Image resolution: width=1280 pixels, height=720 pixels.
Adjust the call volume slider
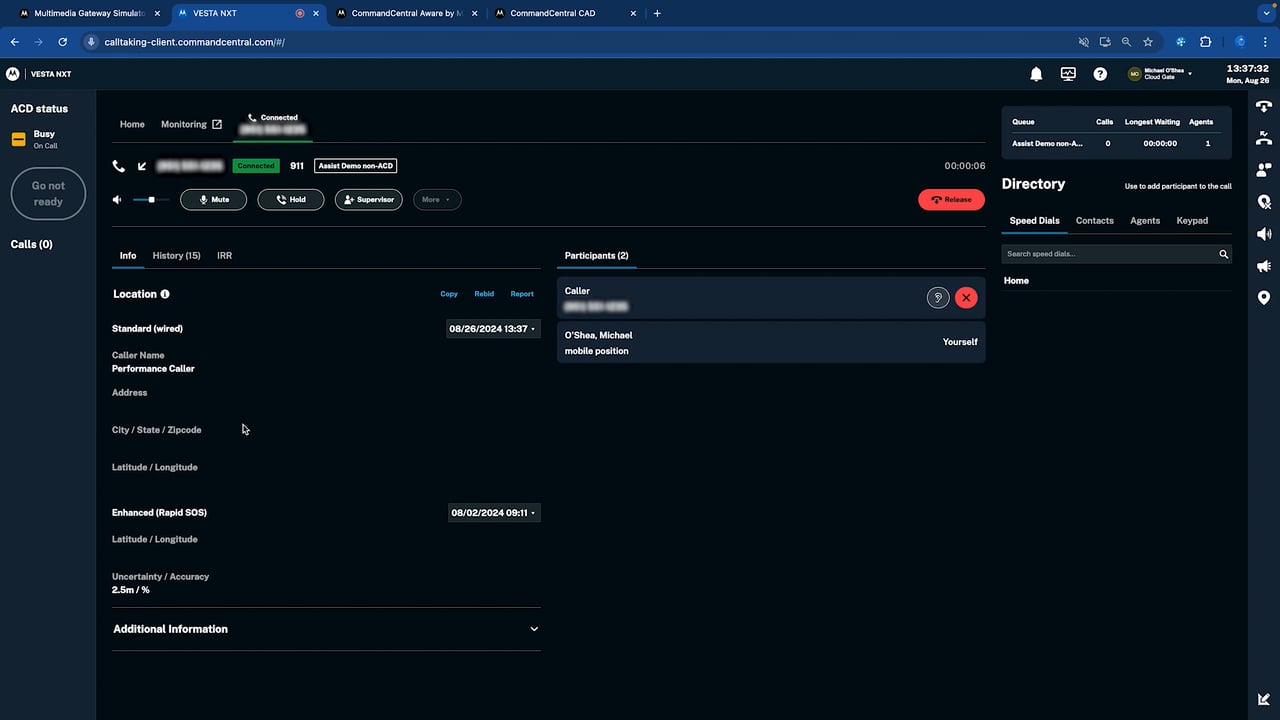tap(151, 200)
